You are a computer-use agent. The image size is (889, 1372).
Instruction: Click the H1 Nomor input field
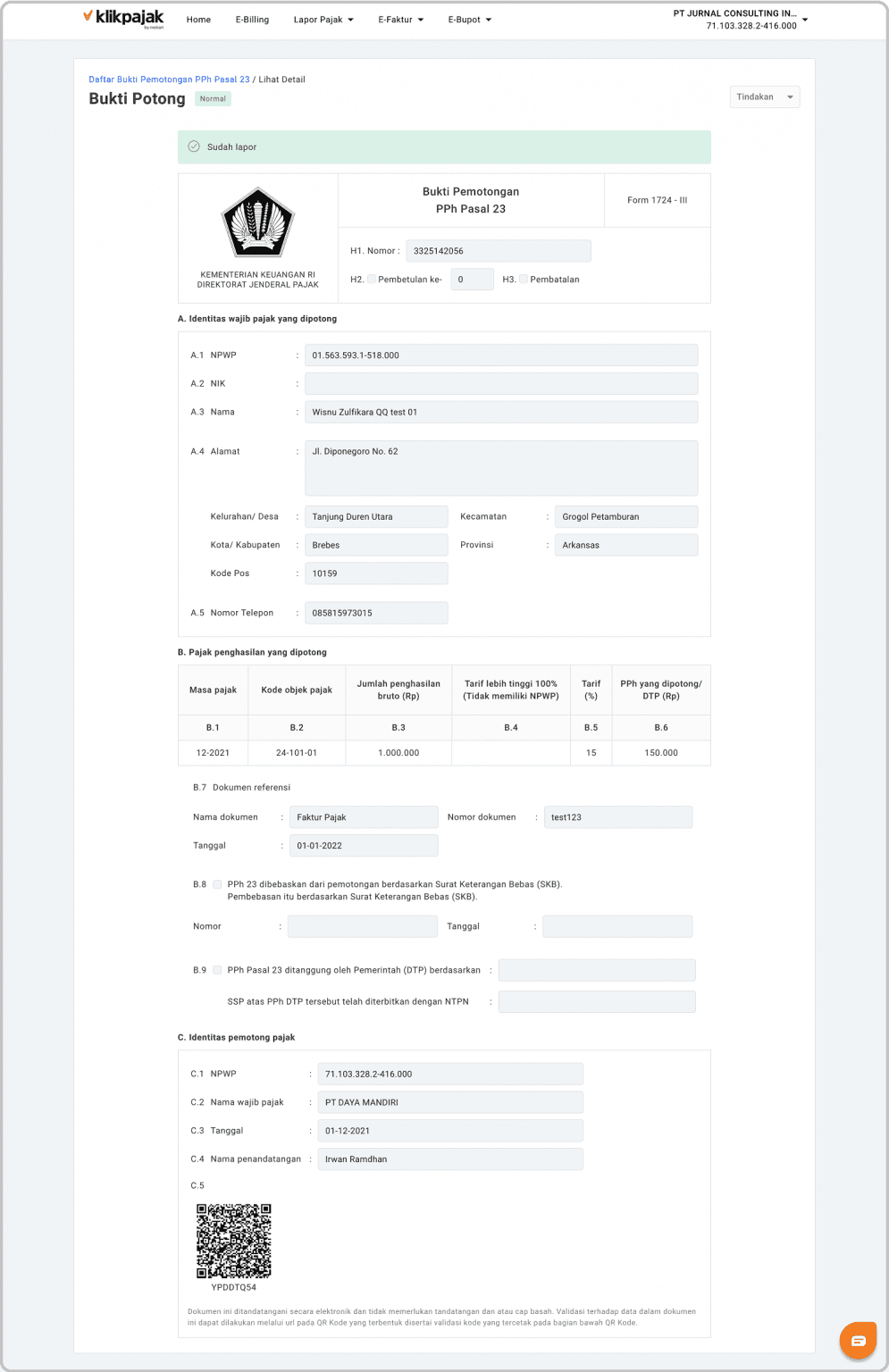tap(498, 251)
